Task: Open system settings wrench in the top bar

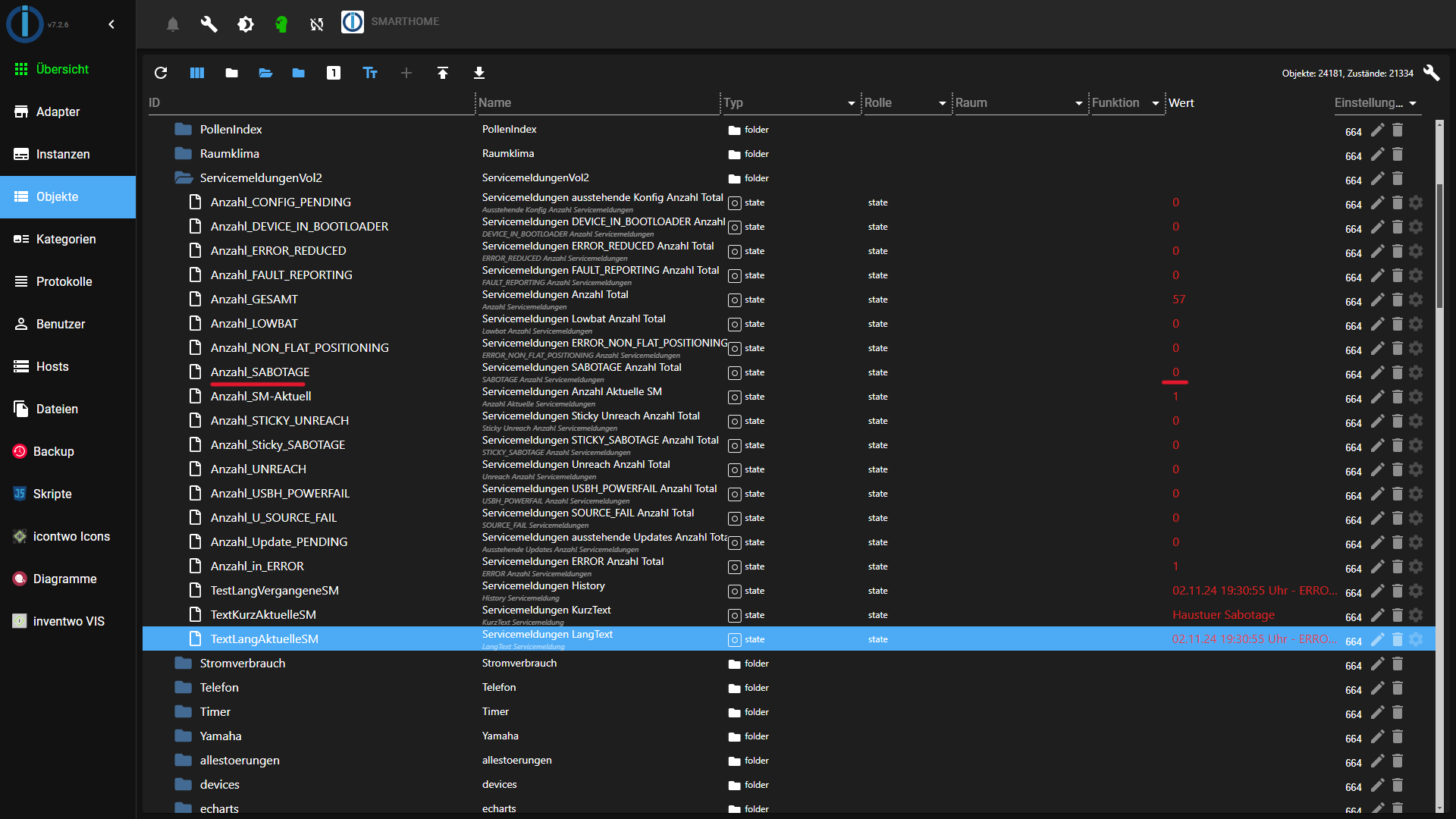Action: click(209, 24)
